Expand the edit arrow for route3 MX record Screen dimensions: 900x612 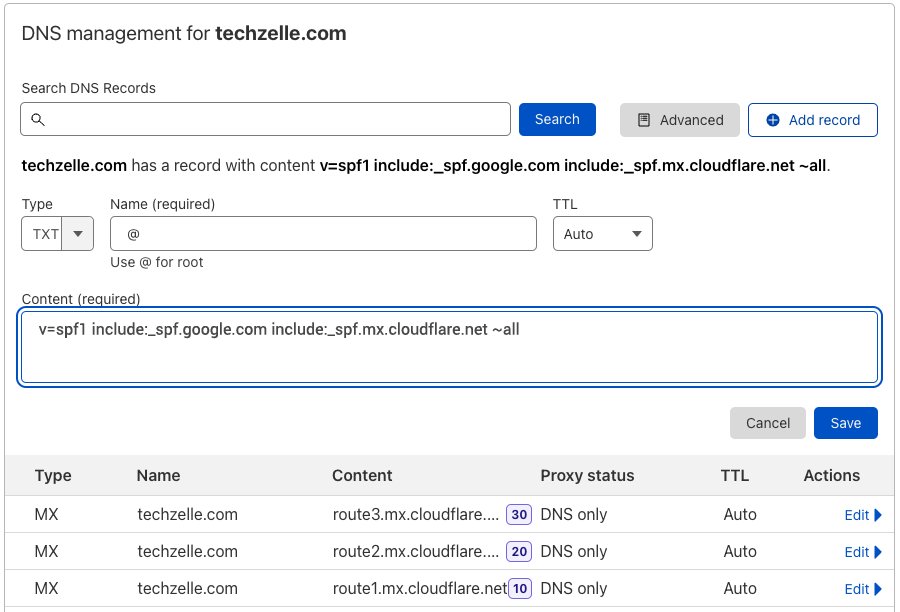[878, 515]
